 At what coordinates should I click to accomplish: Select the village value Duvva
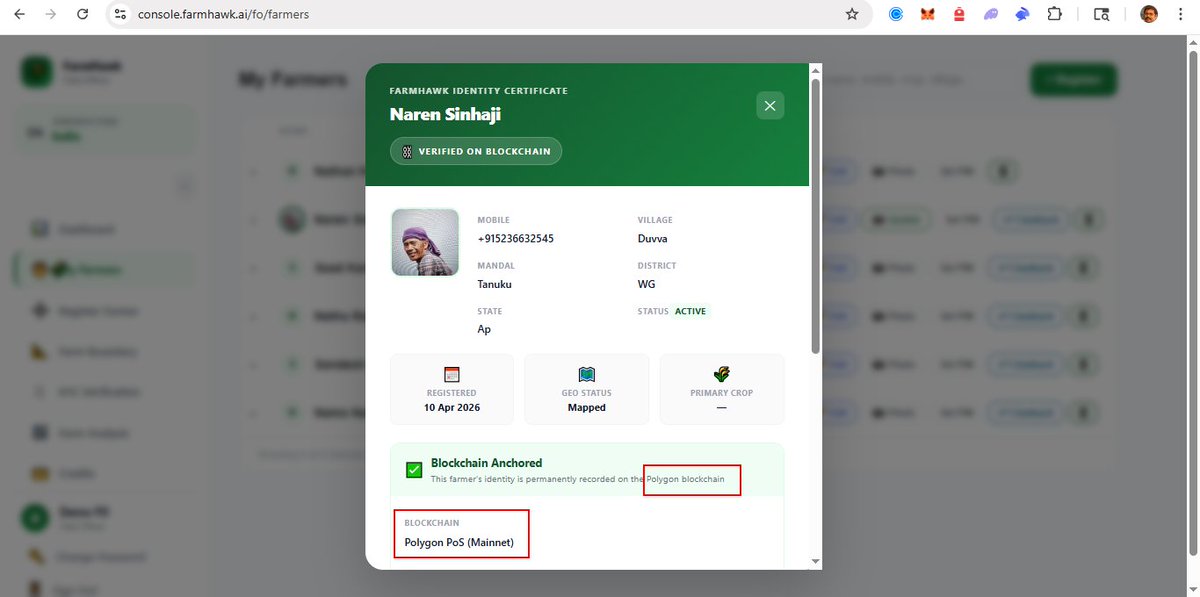[652, 239]
